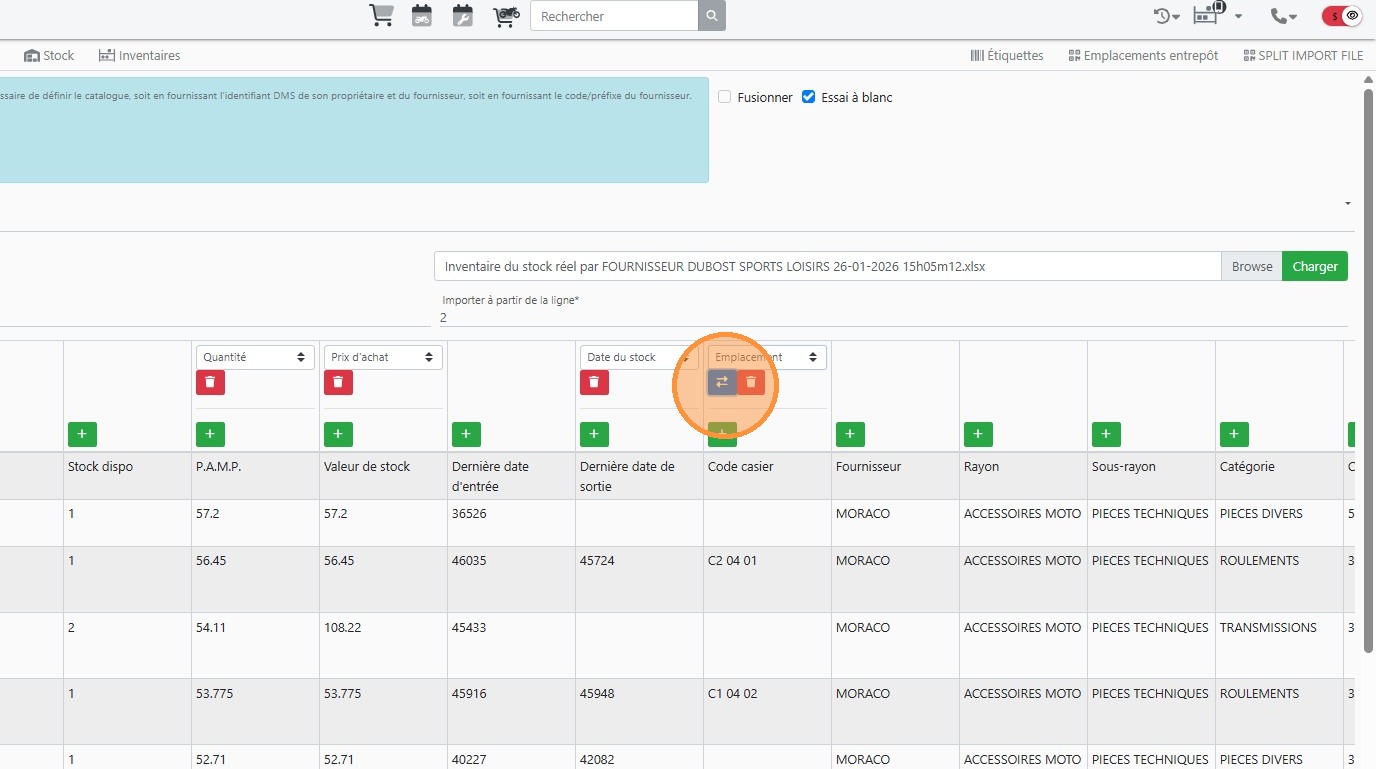Image resolution: width=1376 pixels, height=769 pixels.
Task: Delete the Quantité column mapping
Action: 210,382
